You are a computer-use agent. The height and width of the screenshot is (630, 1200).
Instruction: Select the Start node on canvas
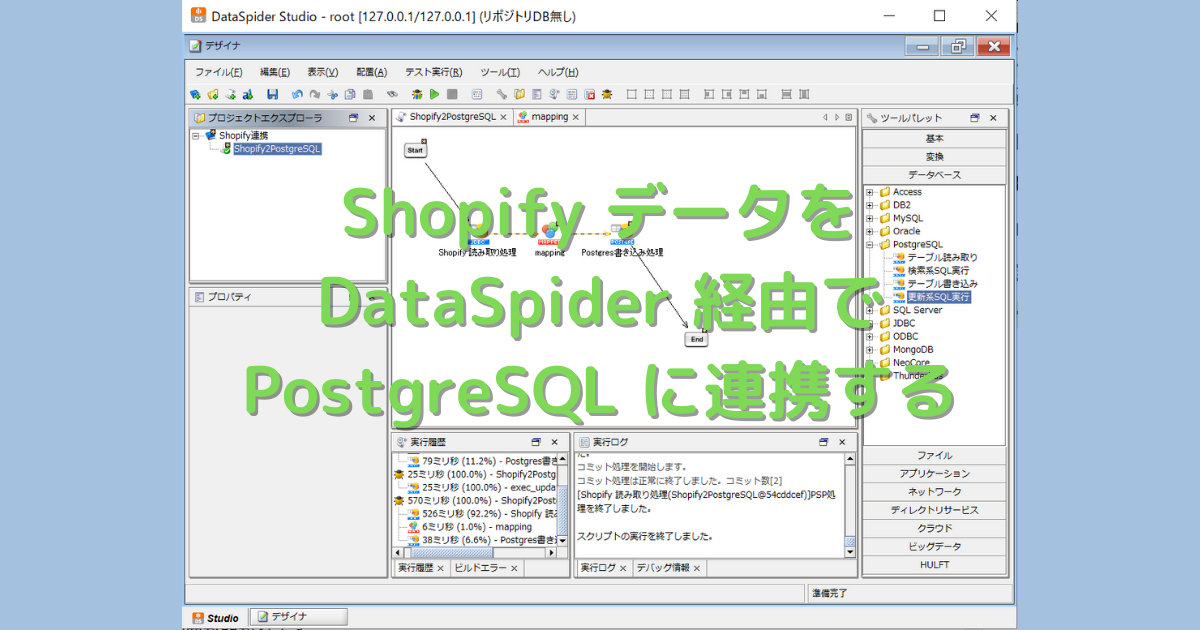(x=416, y=149)
